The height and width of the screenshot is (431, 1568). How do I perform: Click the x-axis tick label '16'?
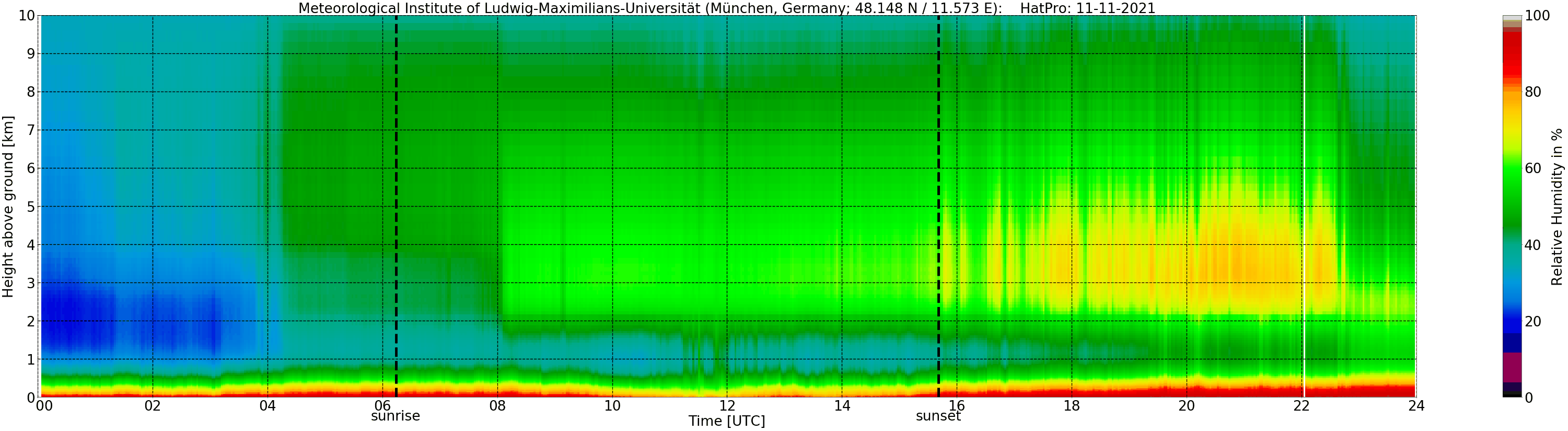click(x=957, y=406)
